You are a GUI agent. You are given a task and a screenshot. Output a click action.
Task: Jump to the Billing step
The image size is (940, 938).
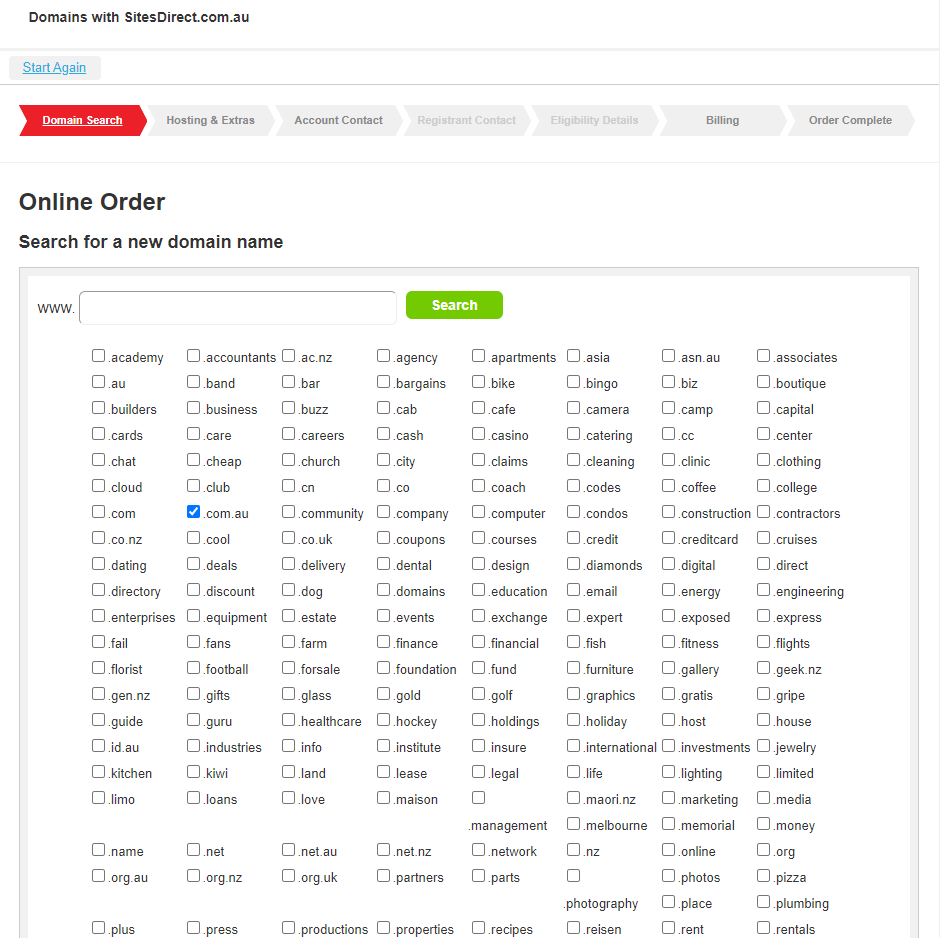pyautogui.click(x=722, y=120)
